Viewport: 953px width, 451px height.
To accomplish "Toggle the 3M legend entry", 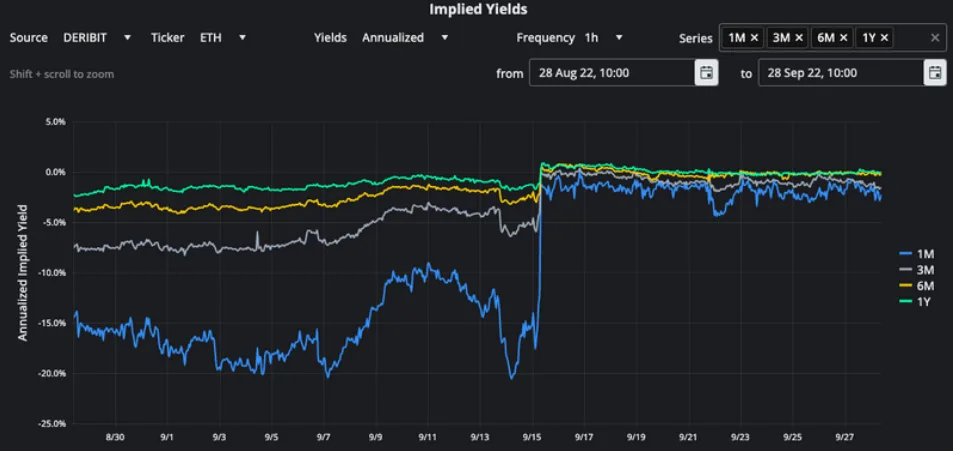I will [x=917, y=270].
